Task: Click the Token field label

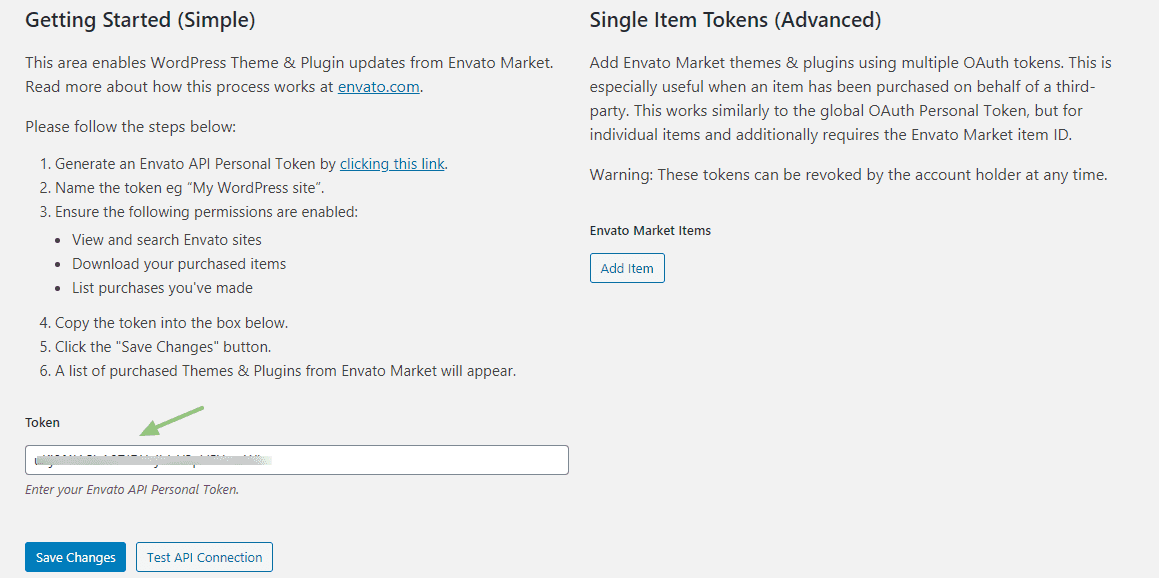Action: (42, 423)
